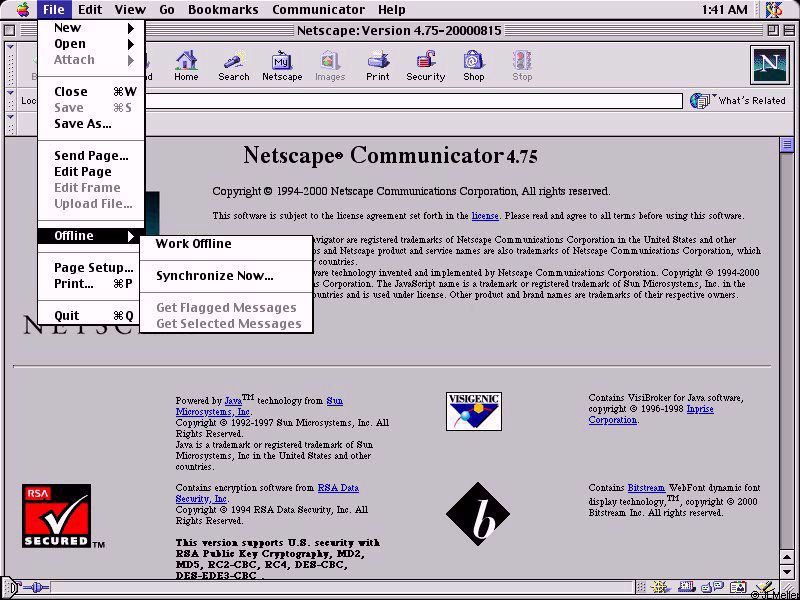Collapse the personal toolbar with its arrow

(11, 117)
